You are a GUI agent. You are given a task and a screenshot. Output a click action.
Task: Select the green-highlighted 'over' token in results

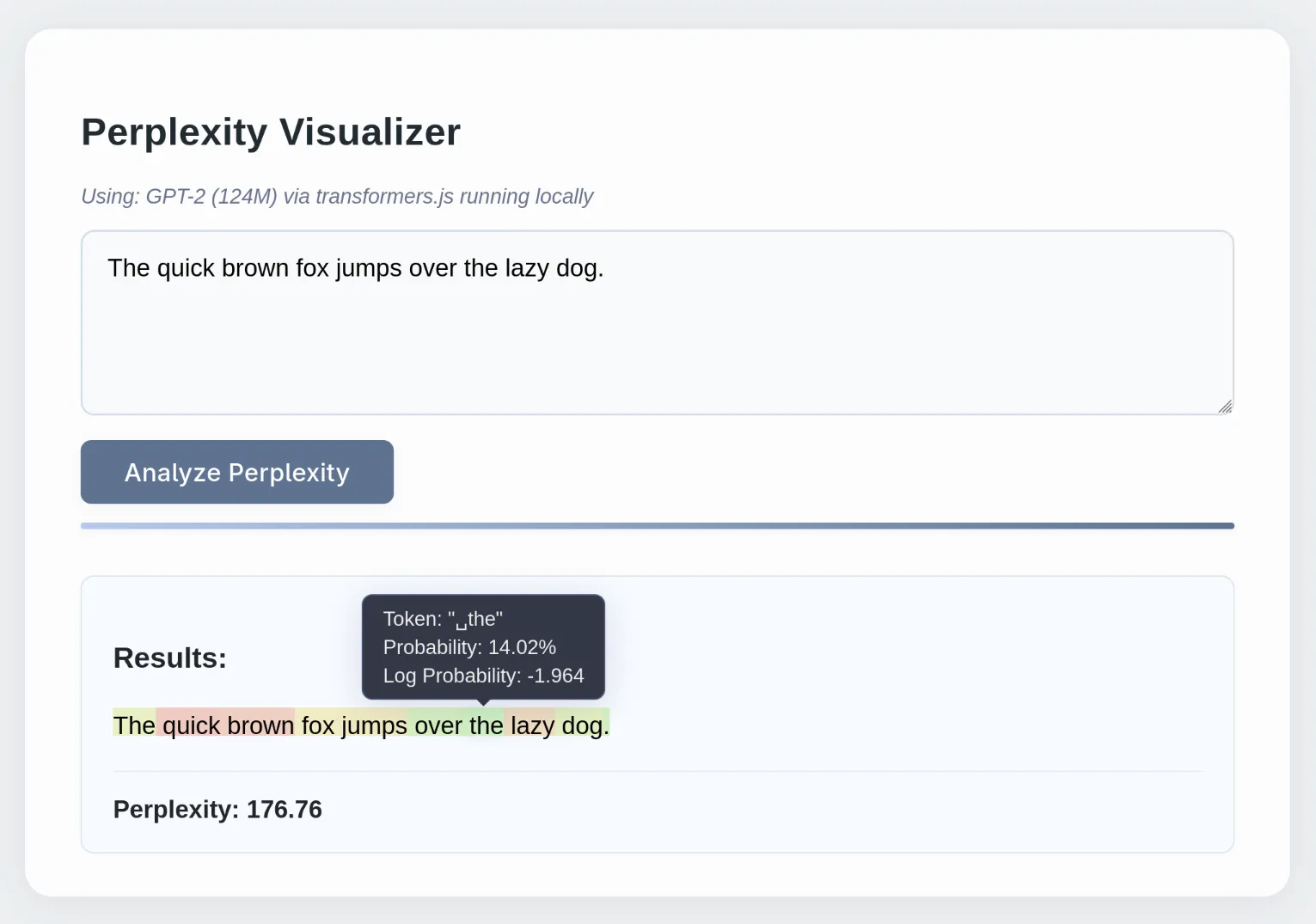(438, 725)
